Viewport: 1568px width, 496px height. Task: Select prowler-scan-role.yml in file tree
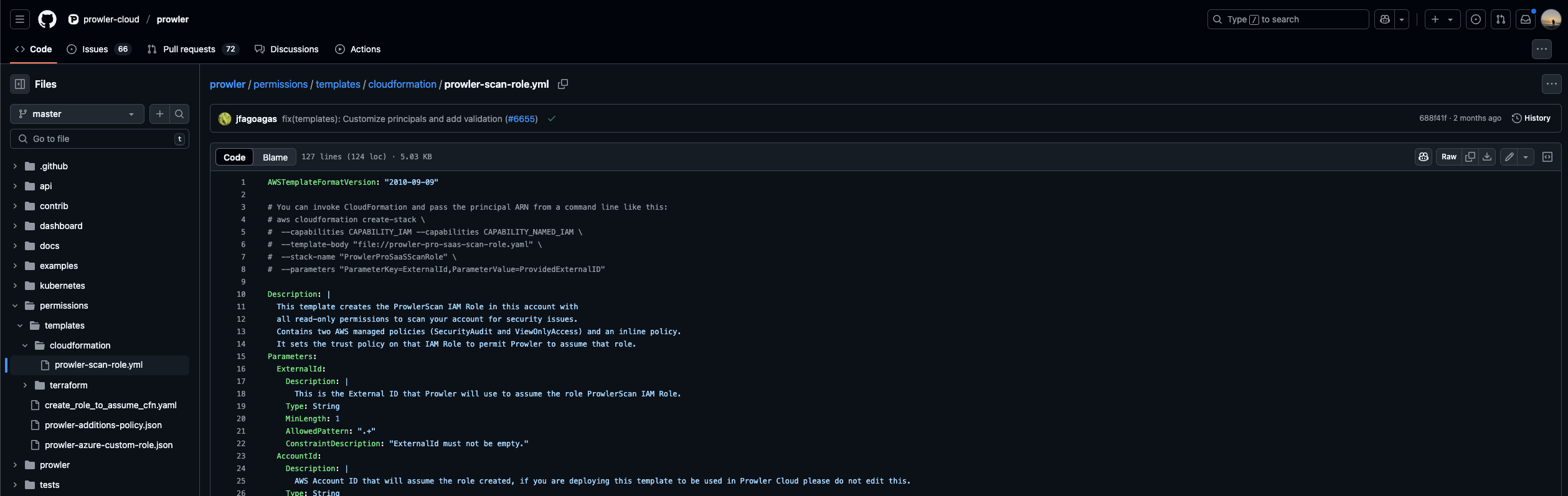pos(100,365)
